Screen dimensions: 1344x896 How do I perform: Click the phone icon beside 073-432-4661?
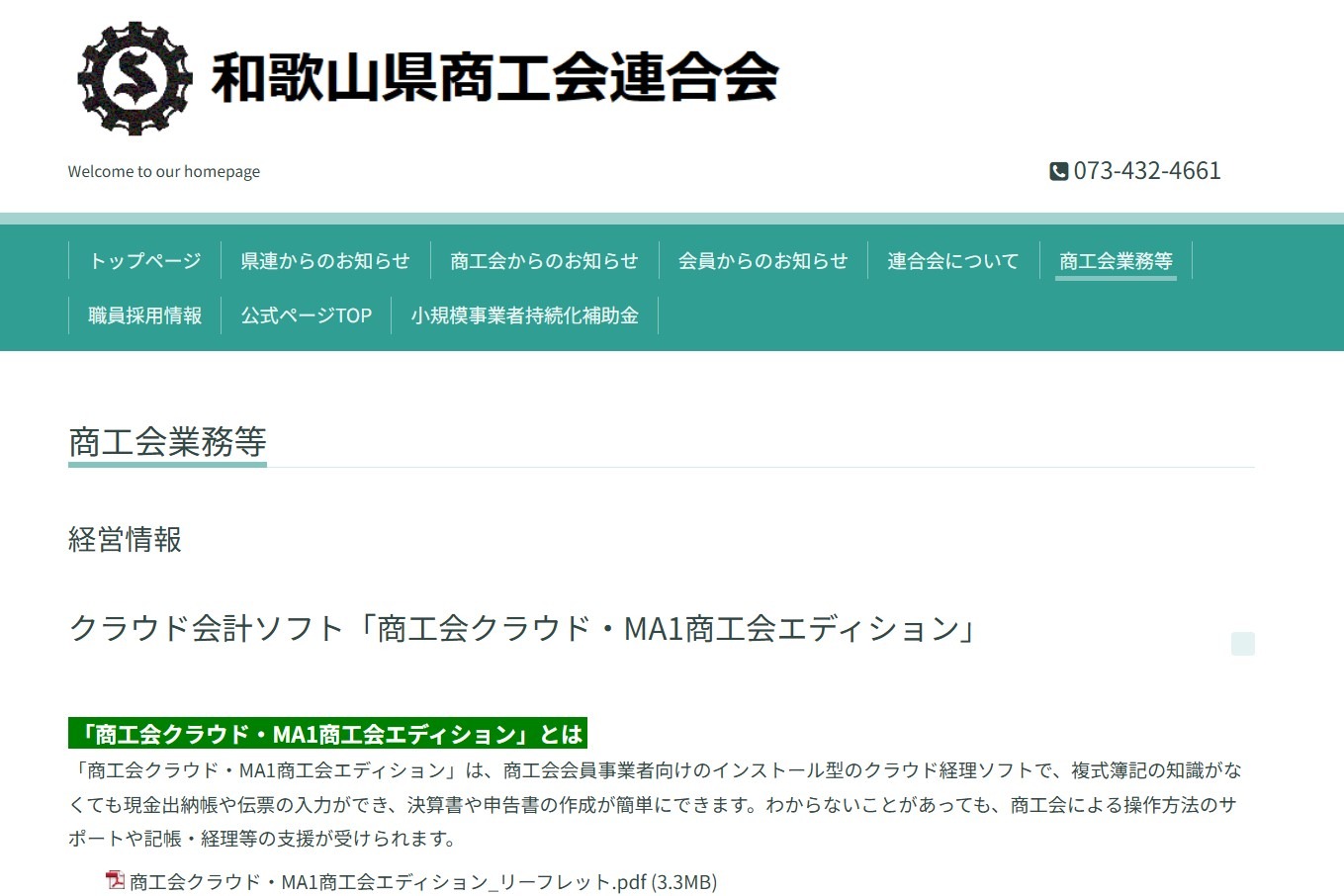coord(1058,171)
